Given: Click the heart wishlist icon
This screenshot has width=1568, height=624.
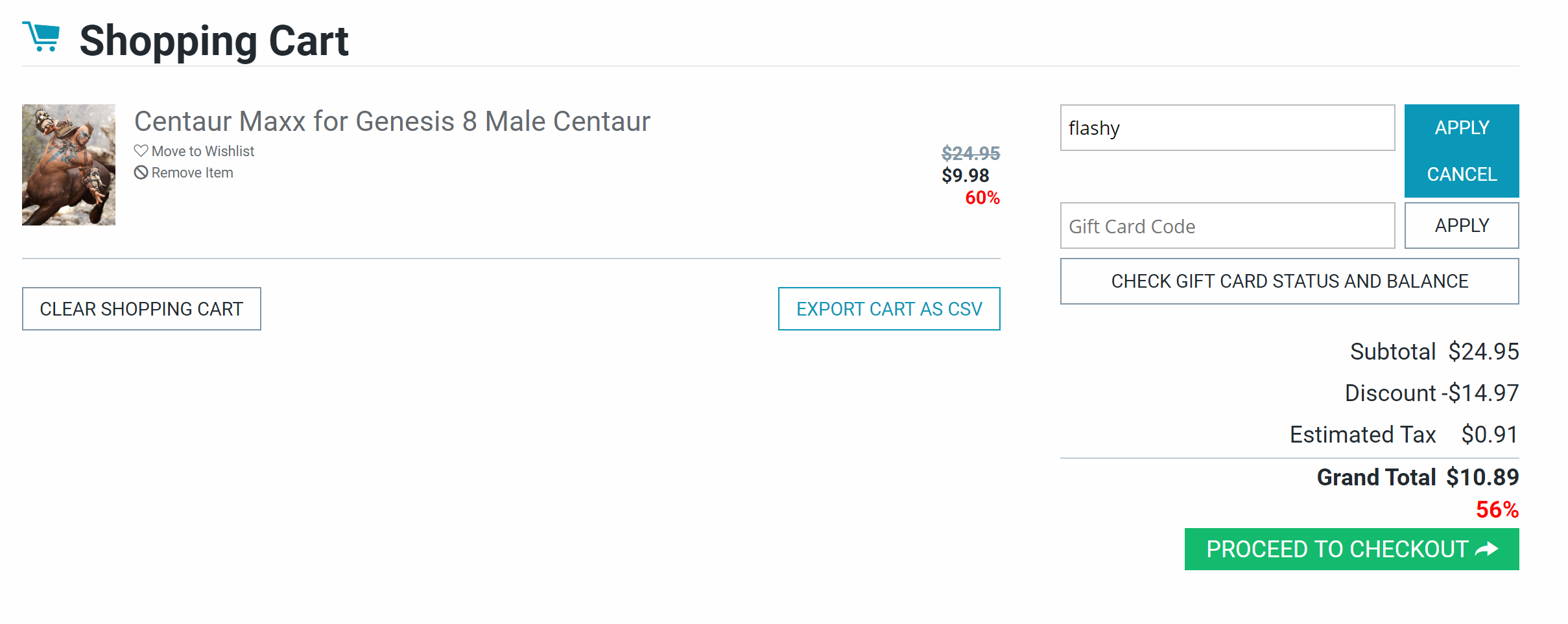Looking at the screenshot, I should pyautogui.click(x=141, y=151).
